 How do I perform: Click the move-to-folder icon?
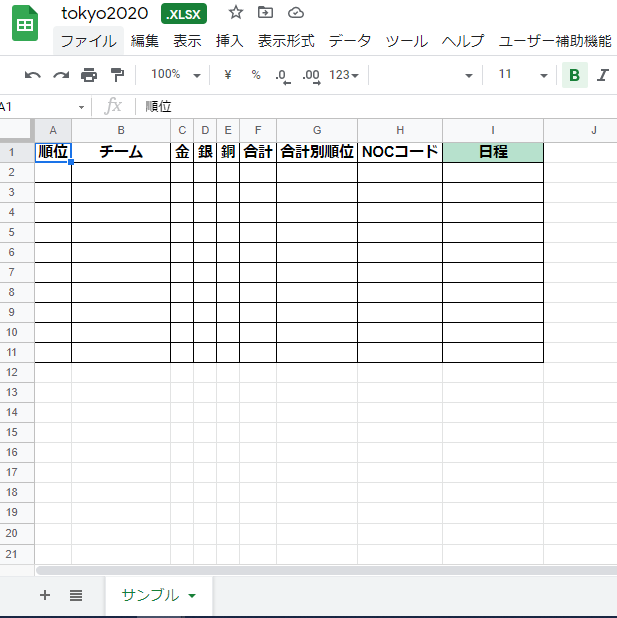click(x=265, y=13)
